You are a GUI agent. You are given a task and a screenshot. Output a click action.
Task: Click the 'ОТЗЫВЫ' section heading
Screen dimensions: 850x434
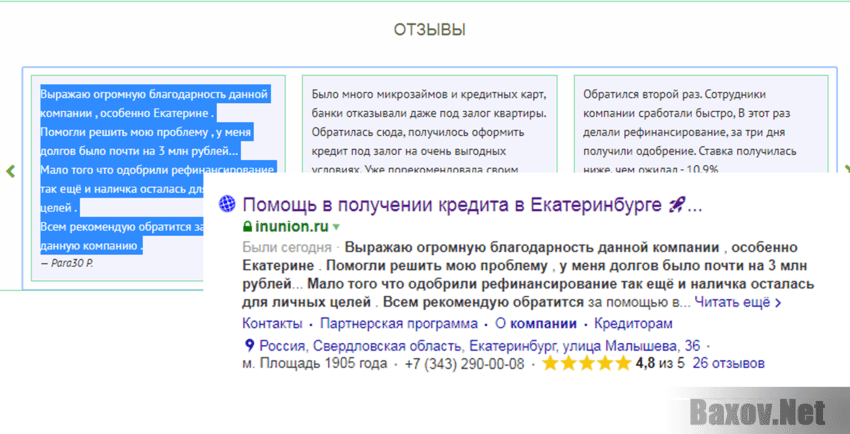[429, 30]
